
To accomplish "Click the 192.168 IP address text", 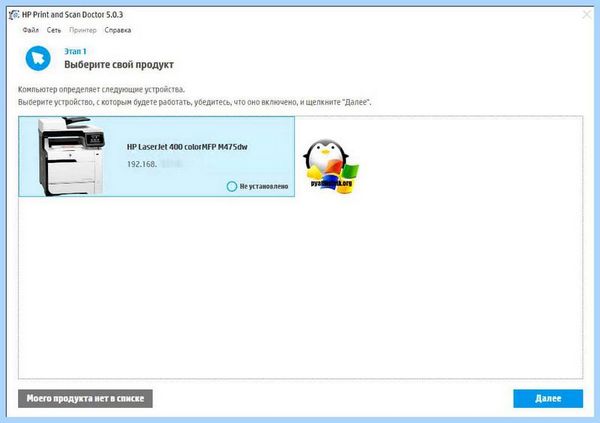I will pyautogui.click(x=142, y=164).
